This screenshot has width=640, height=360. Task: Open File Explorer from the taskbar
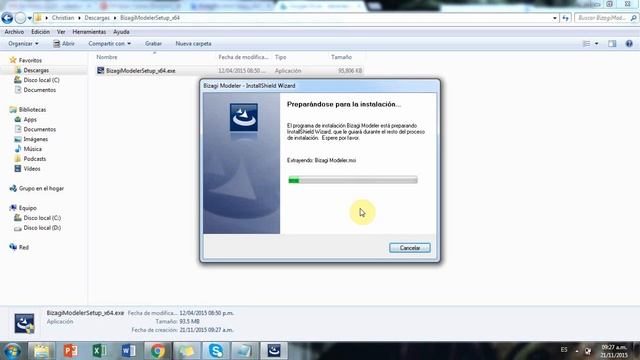41,351
